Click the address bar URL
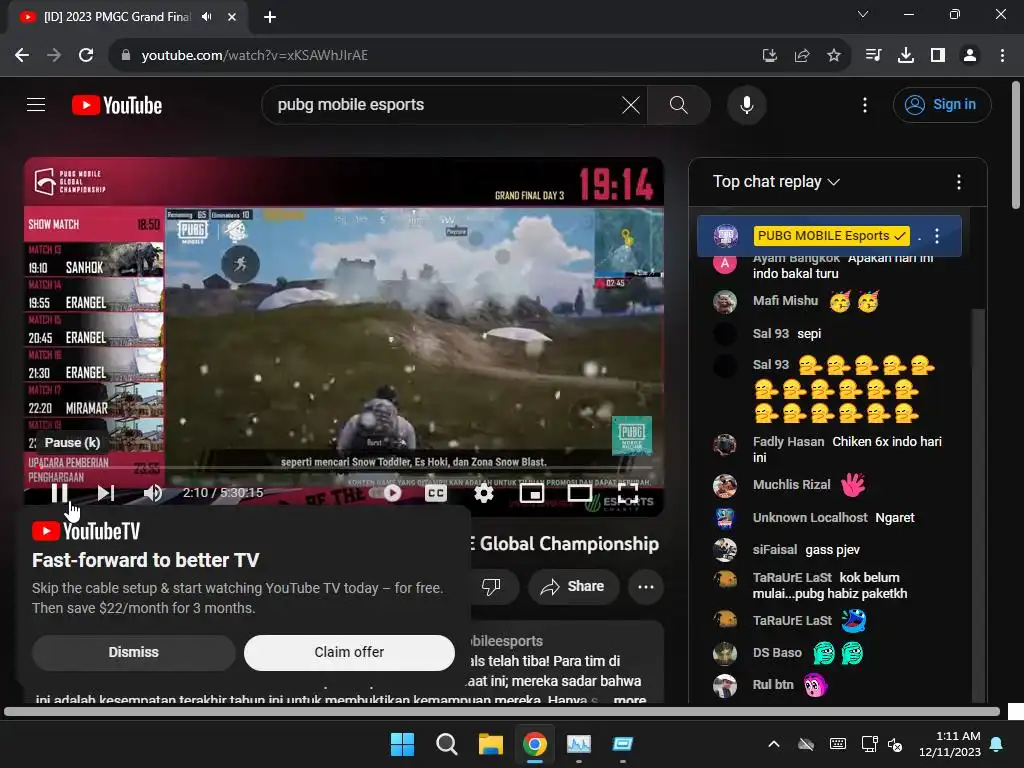Viewport: 1024px width, 768px height. [255, 55]
